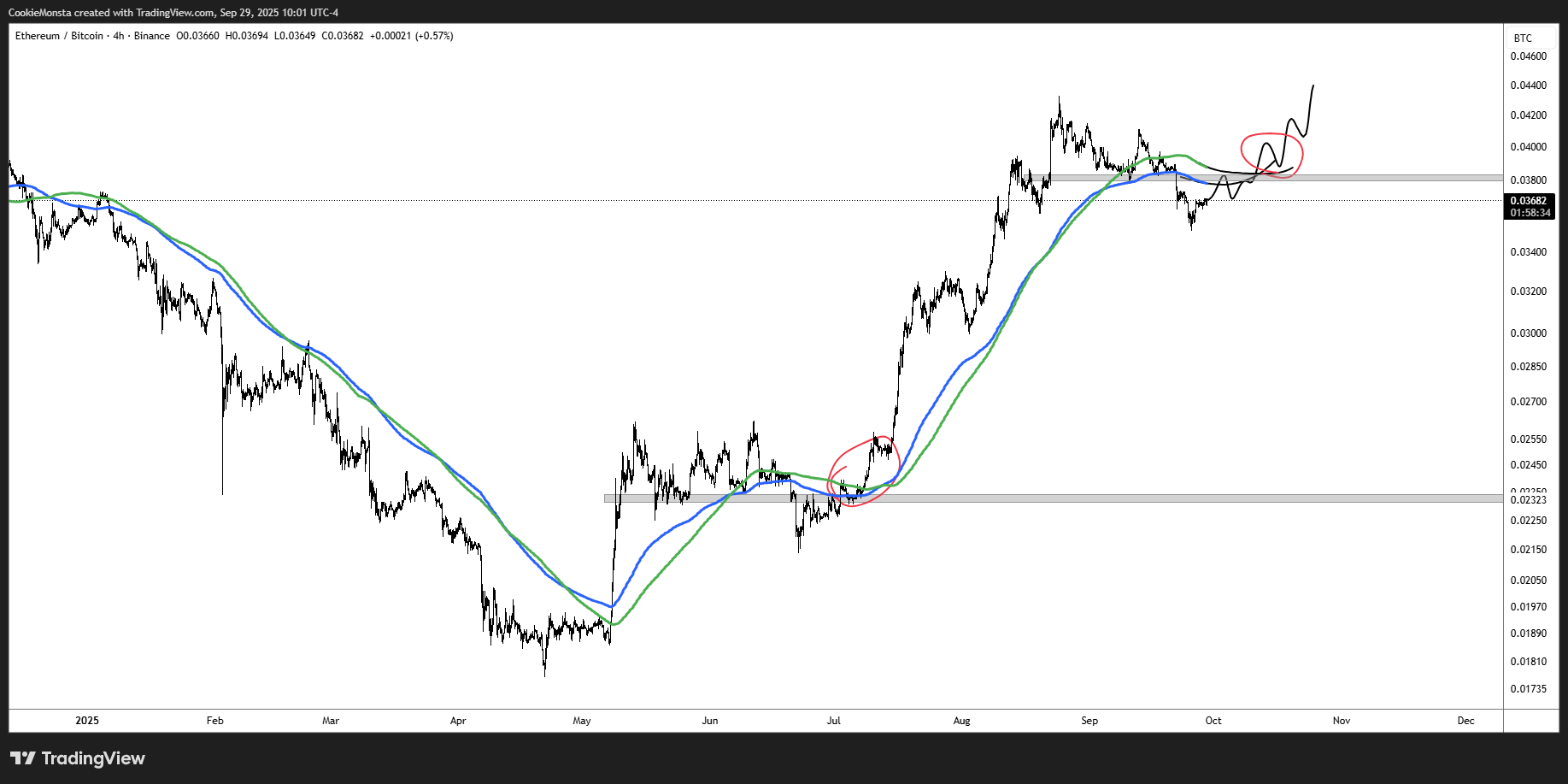
Task: Click the Binance exchange label
Action: click(x=152, y=36)
